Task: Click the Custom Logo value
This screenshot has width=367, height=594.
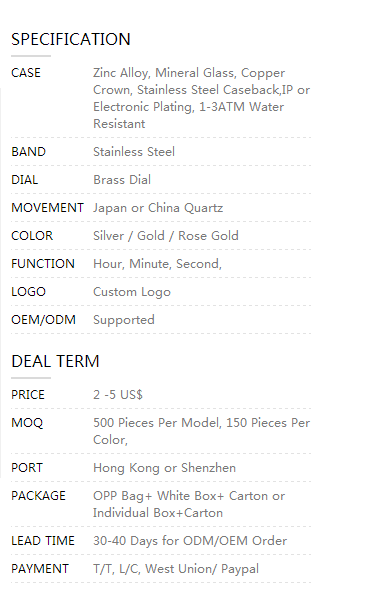Action: [x=132, y=292]
